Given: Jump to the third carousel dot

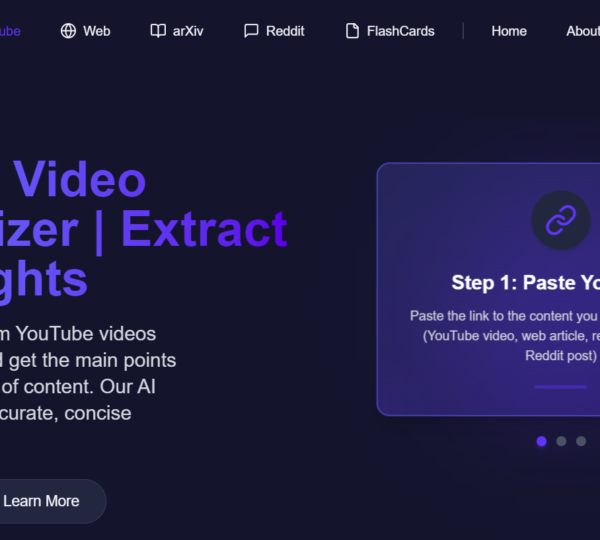Looking at the screenshot, I should 581,441.
